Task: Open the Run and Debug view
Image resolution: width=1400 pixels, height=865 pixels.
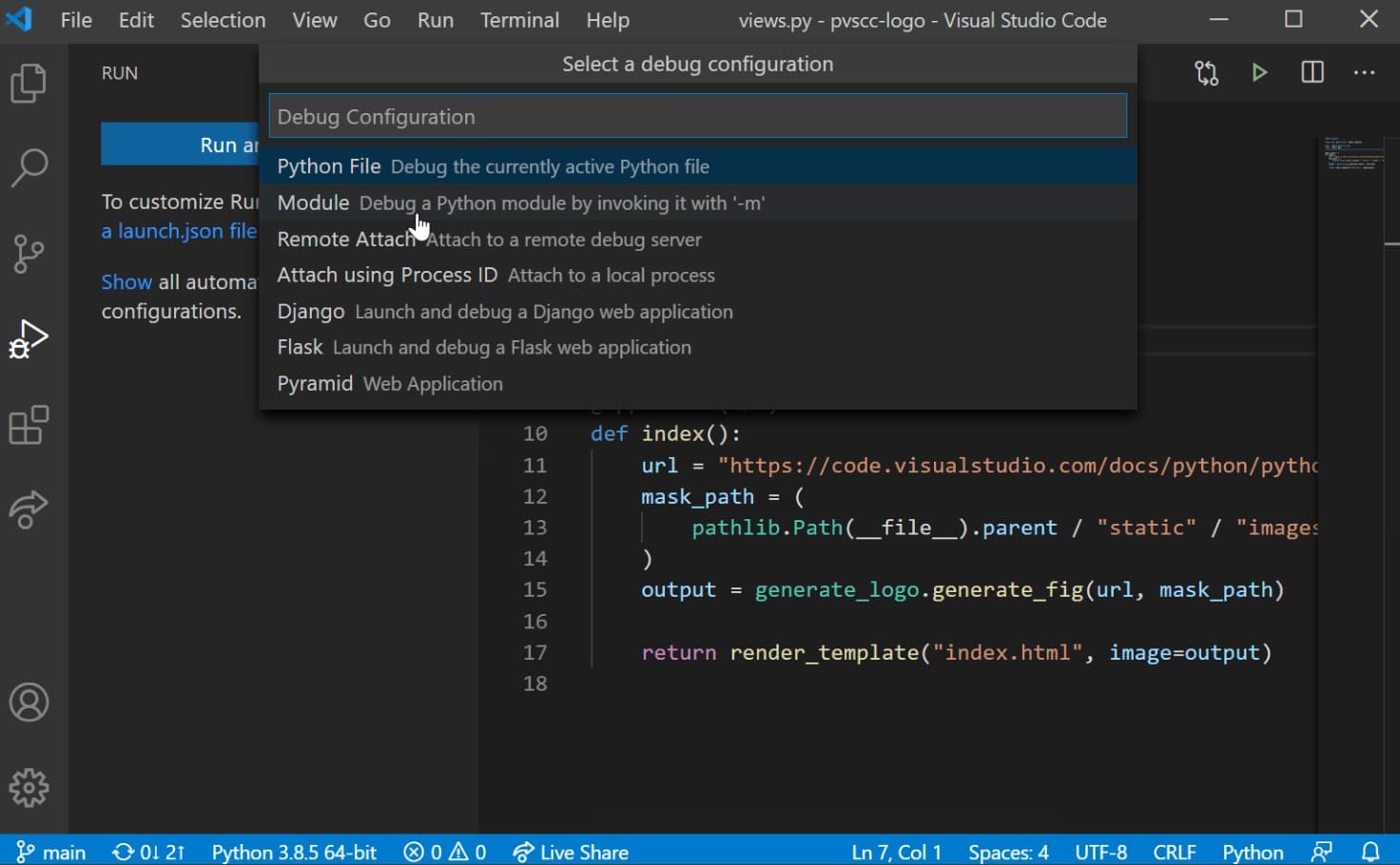Action: pyautogui.click(x=29, y=339)
